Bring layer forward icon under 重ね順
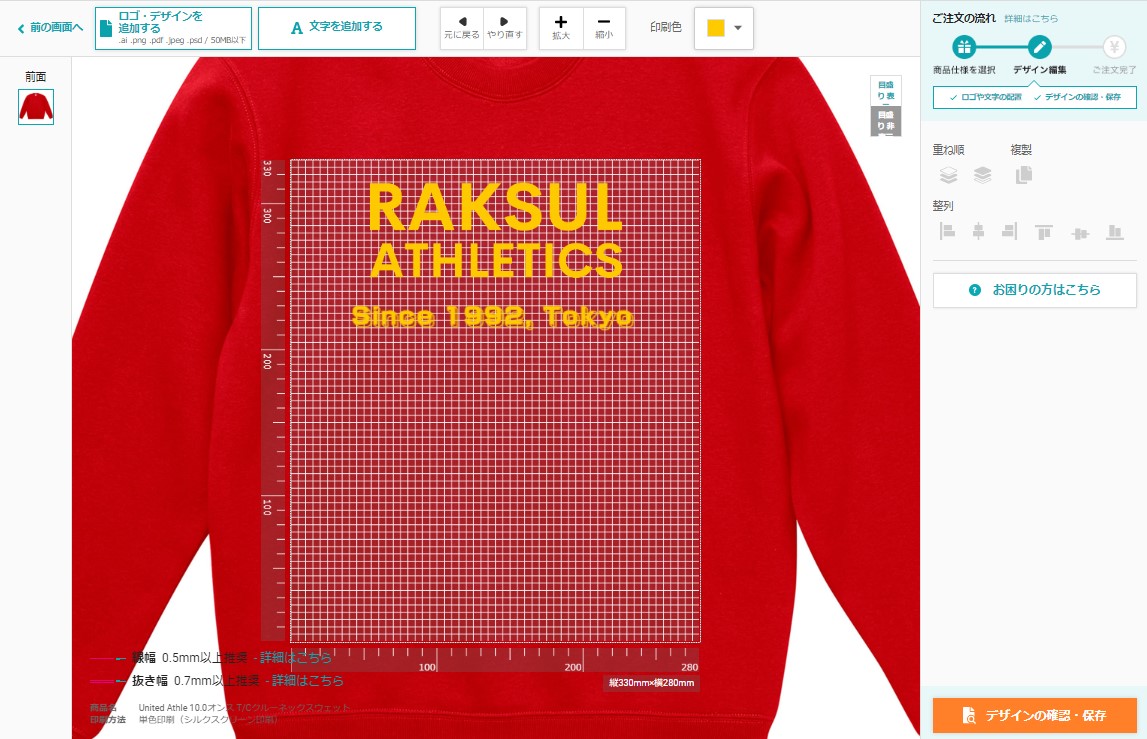The width and height of the screenshot is (1147, 739). pos(948,175)
